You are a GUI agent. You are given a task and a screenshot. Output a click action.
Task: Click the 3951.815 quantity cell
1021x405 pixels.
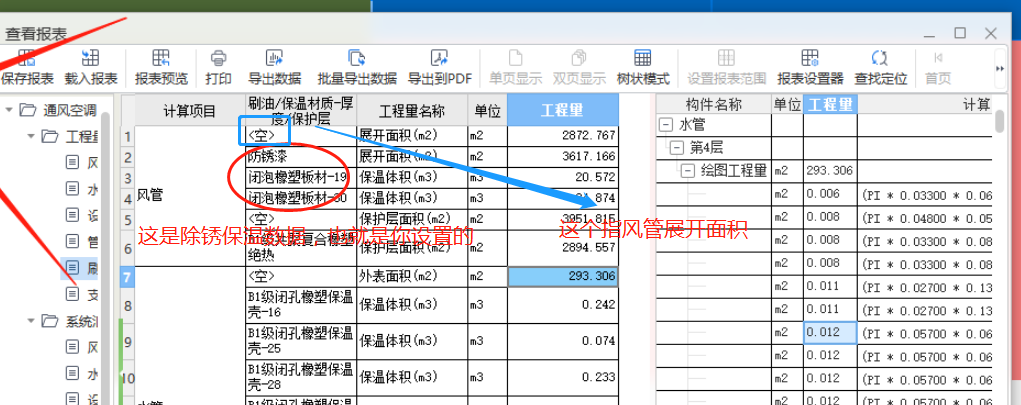[x=563, y=219]
